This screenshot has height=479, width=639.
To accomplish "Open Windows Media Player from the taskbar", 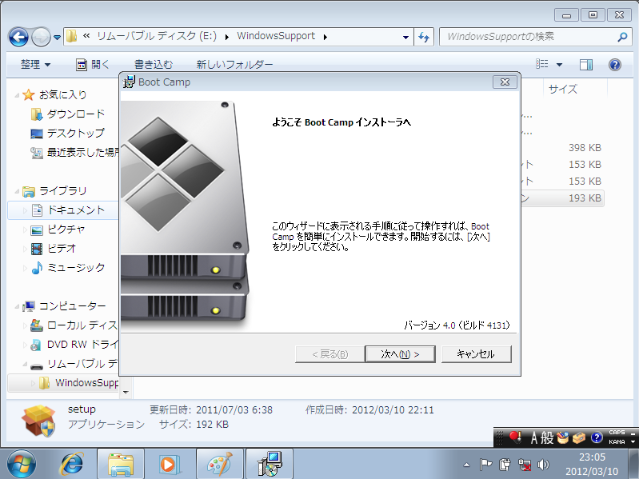I will point(168,464).
